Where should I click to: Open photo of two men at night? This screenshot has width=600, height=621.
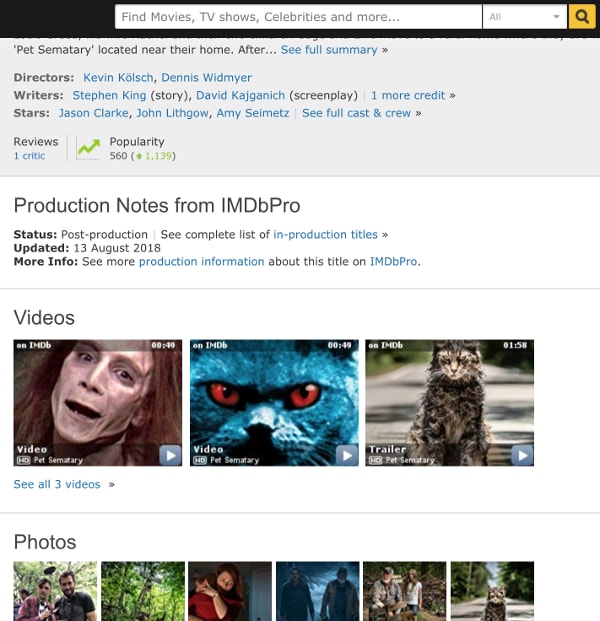318,591
